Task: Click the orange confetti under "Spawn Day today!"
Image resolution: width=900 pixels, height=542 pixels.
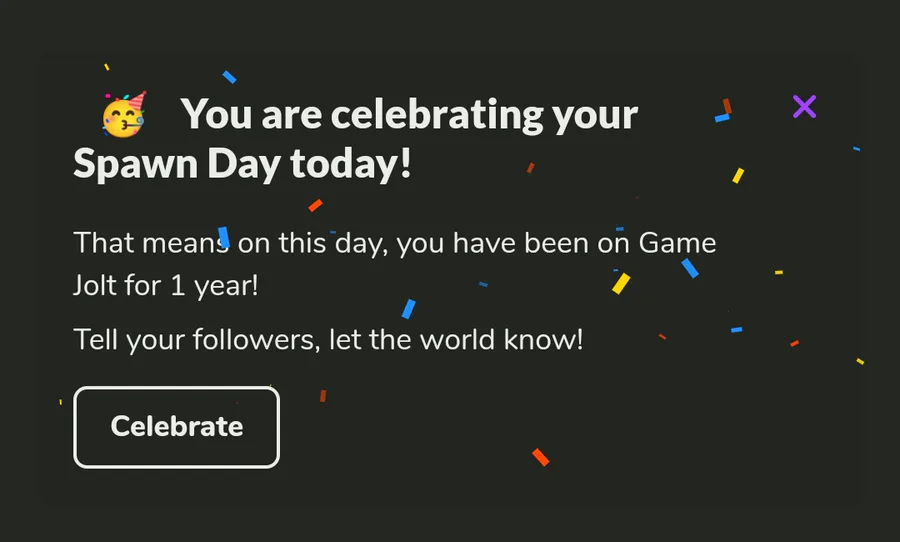Action: [315, 206]
